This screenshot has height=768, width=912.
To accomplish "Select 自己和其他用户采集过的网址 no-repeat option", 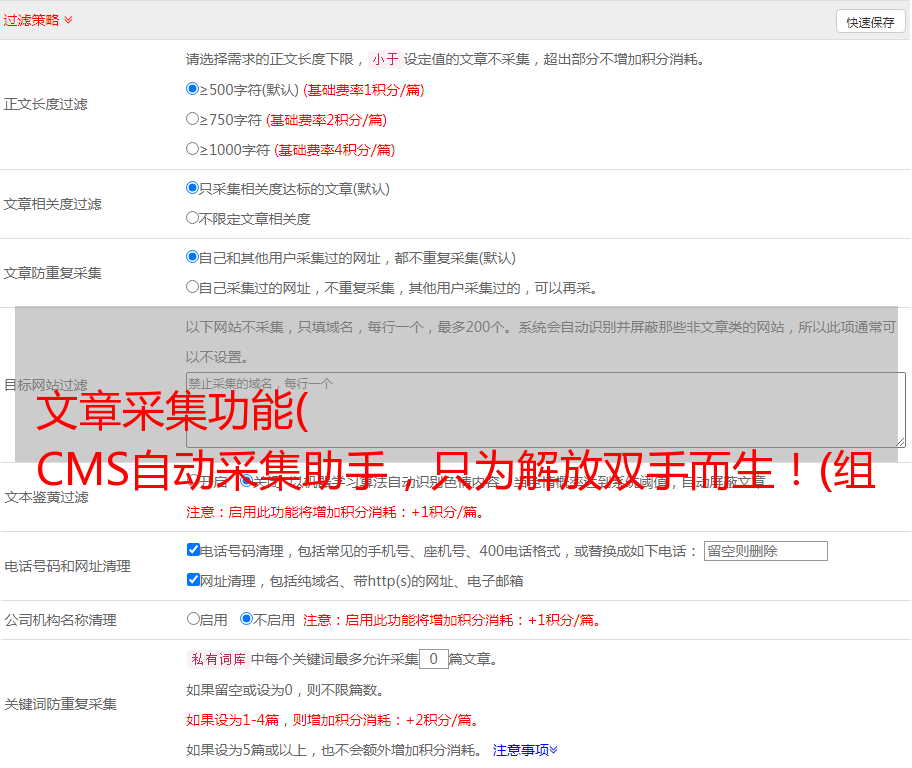I will point(192,257).
